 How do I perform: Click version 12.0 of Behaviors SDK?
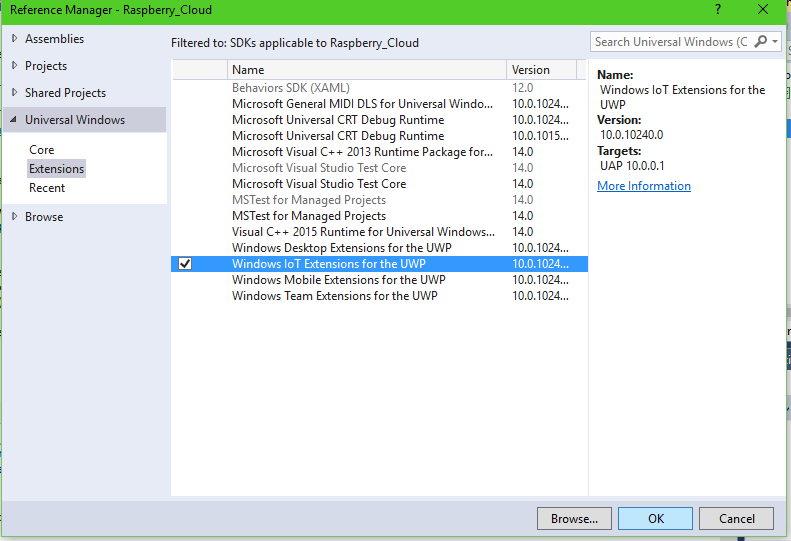pyautogui.click(x=523, y=88)
